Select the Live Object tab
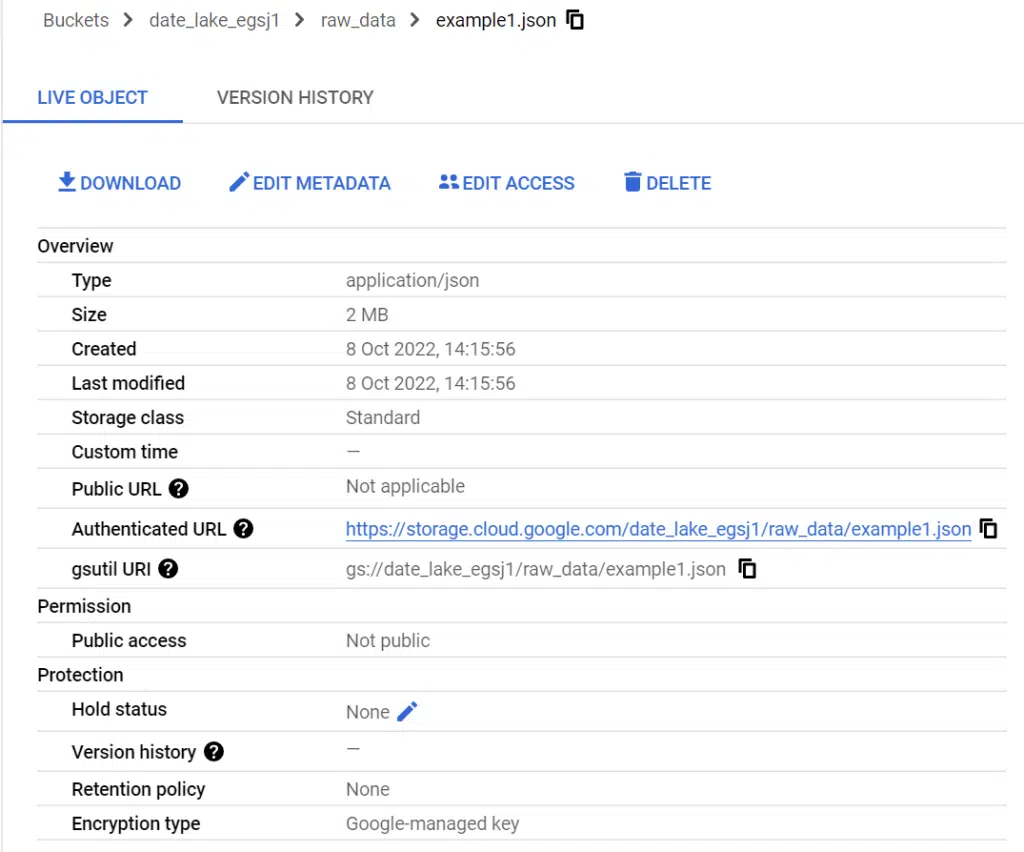 92,97
